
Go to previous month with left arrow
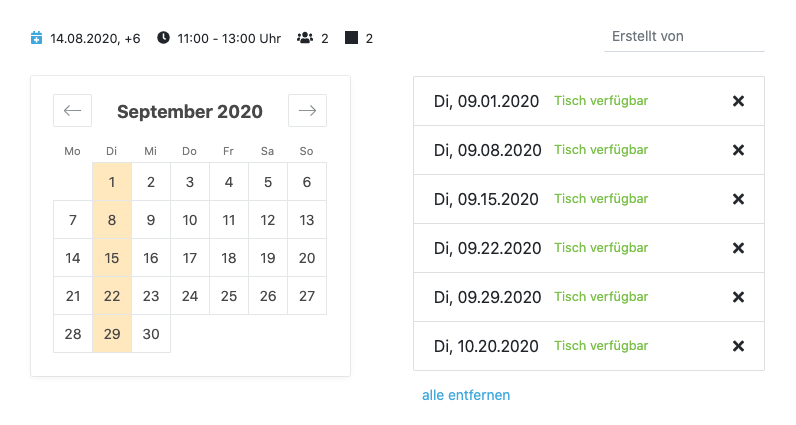[x=73, y=111]
